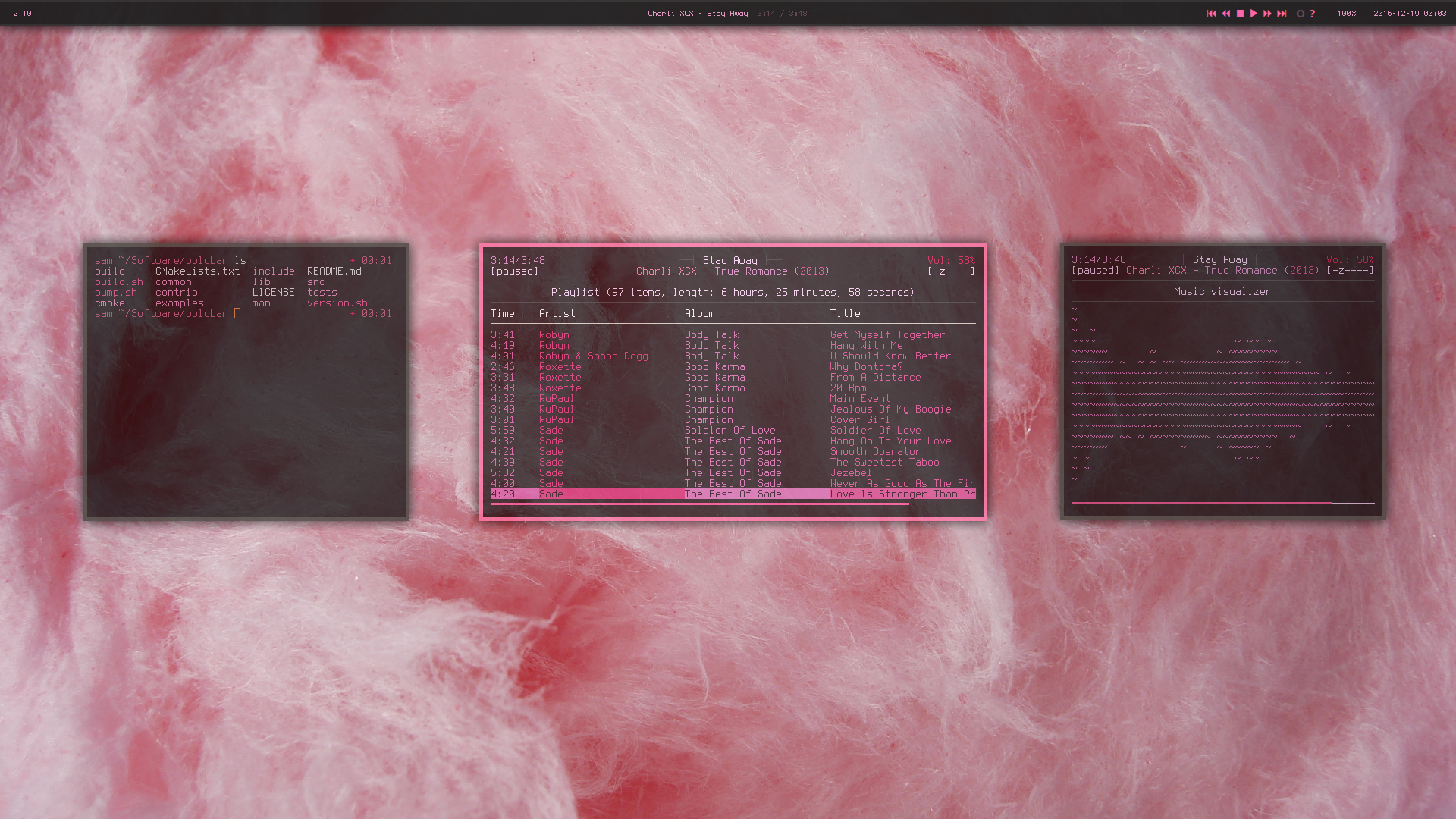Click workspace number 2 in top-left
1456x819 pixels.
15,14
